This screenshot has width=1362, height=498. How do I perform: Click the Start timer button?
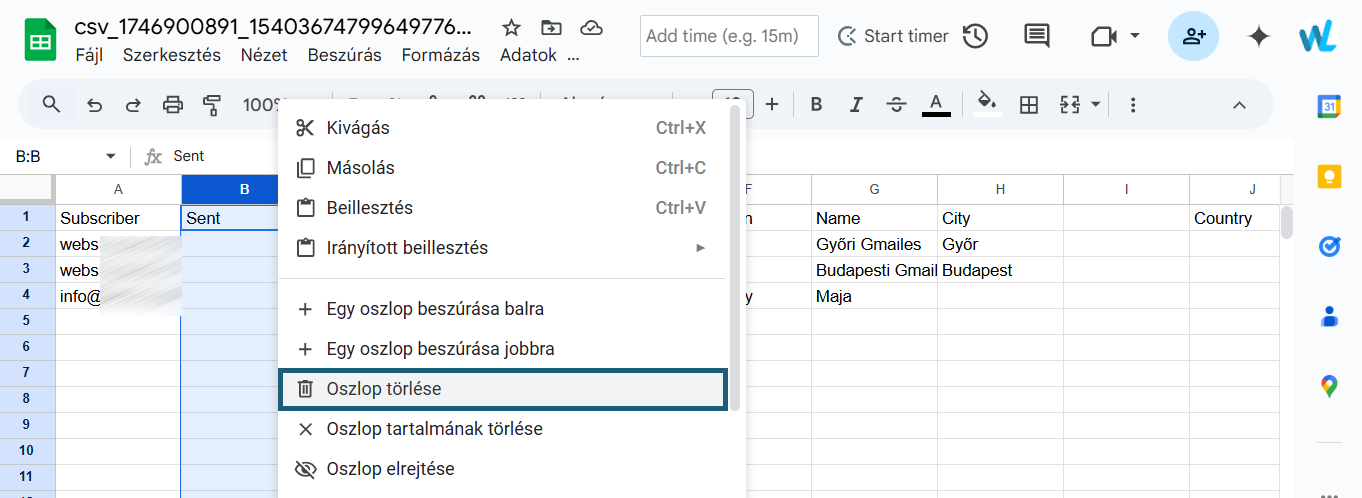[893, 36]
